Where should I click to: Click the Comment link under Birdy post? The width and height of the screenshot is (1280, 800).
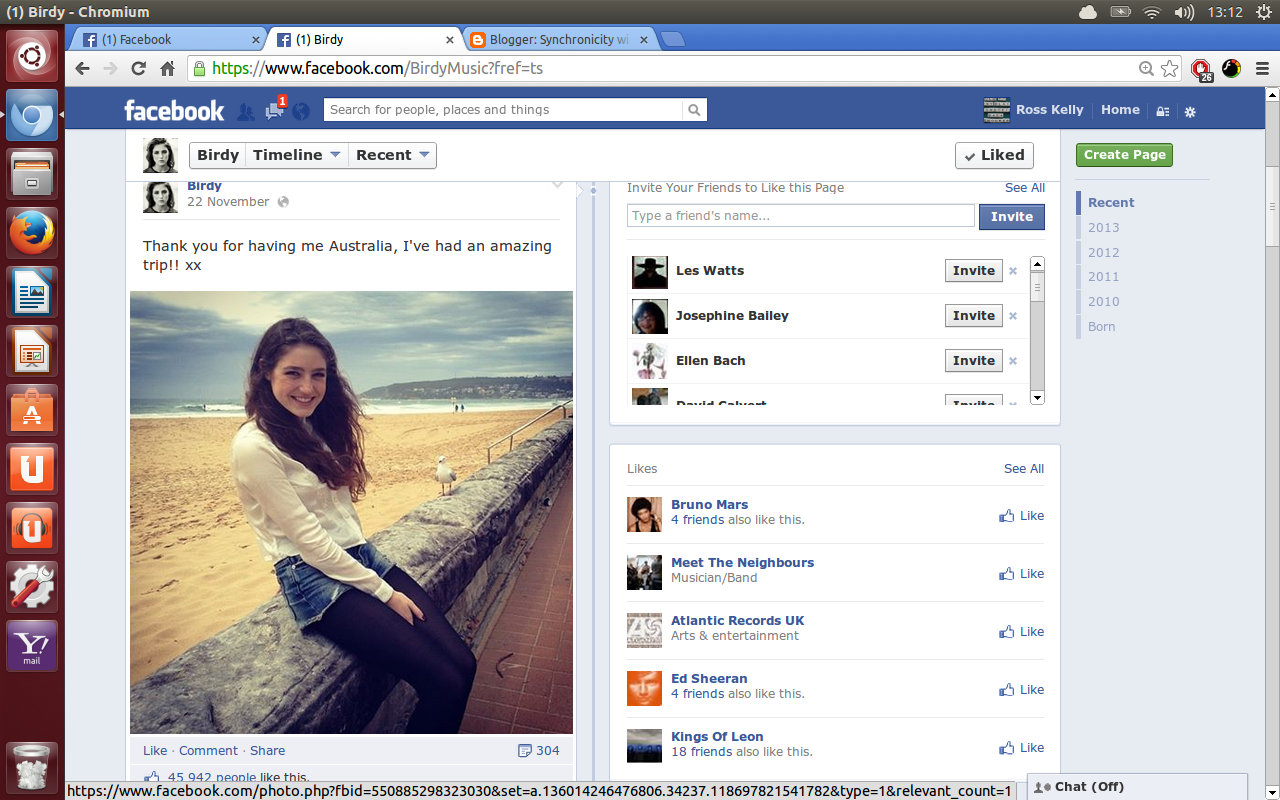point(208,750)
